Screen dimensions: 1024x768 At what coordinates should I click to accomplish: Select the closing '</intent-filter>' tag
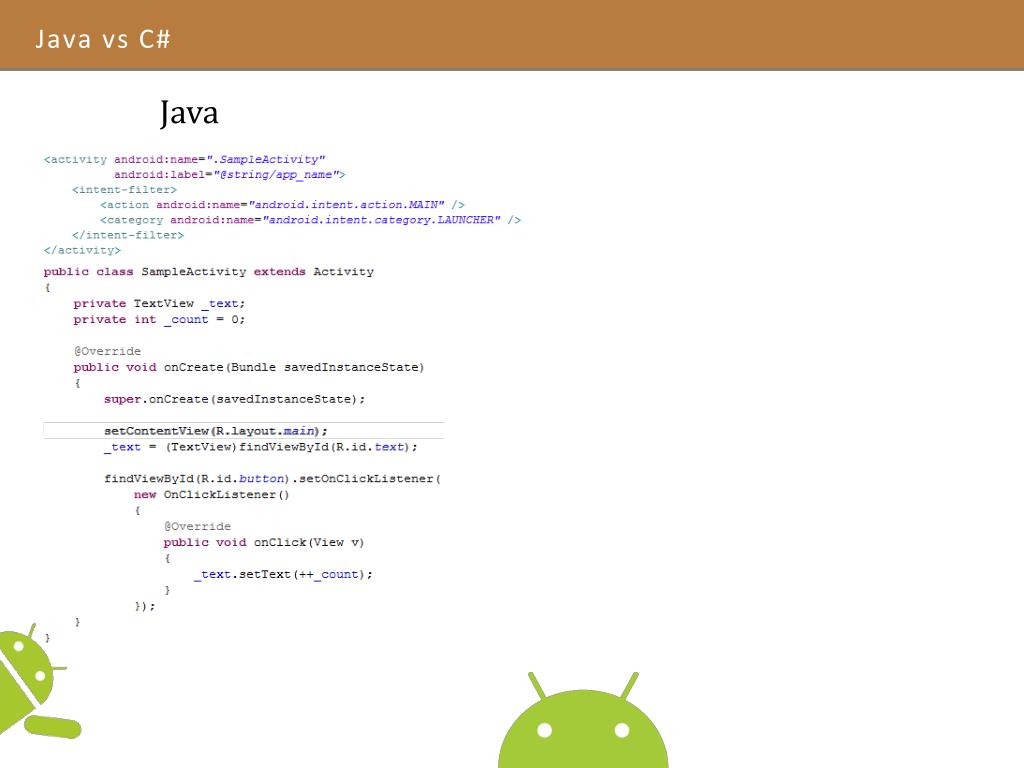[128, 235]
